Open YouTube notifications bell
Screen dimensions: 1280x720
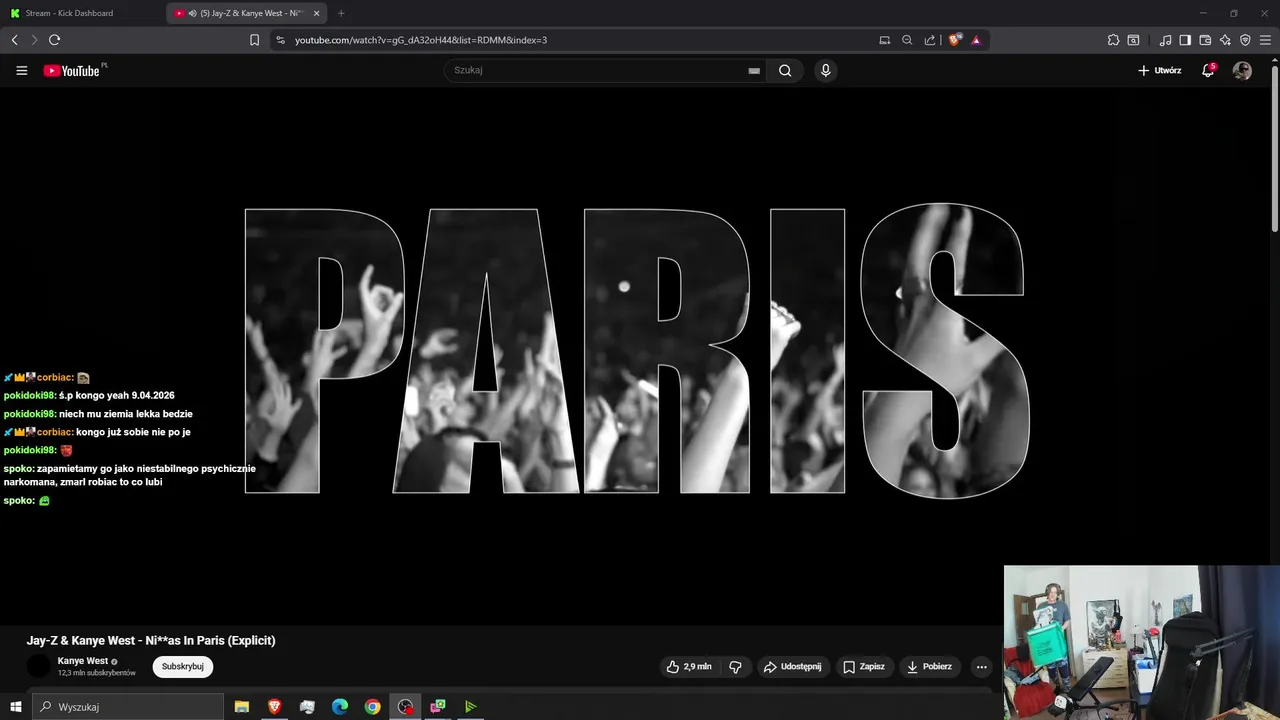[1208, 71]
